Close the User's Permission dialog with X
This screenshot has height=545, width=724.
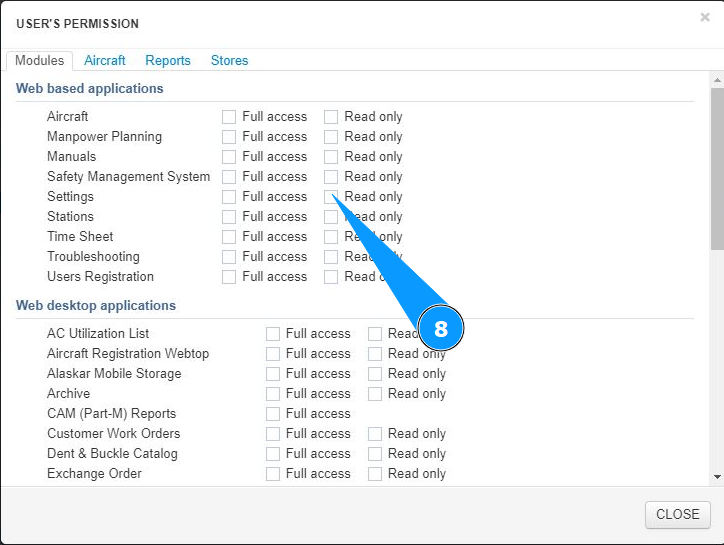coord(705,17)
